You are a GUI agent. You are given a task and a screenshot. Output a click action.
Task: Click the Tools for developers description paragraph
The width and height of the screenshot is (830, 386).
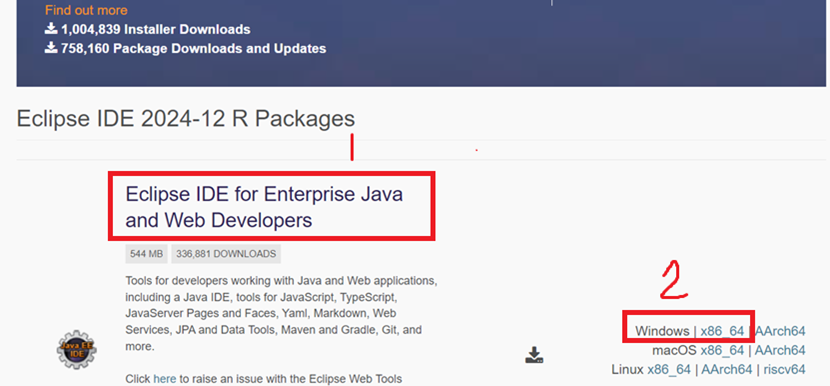pyautogui.click(x=281, y=313)
